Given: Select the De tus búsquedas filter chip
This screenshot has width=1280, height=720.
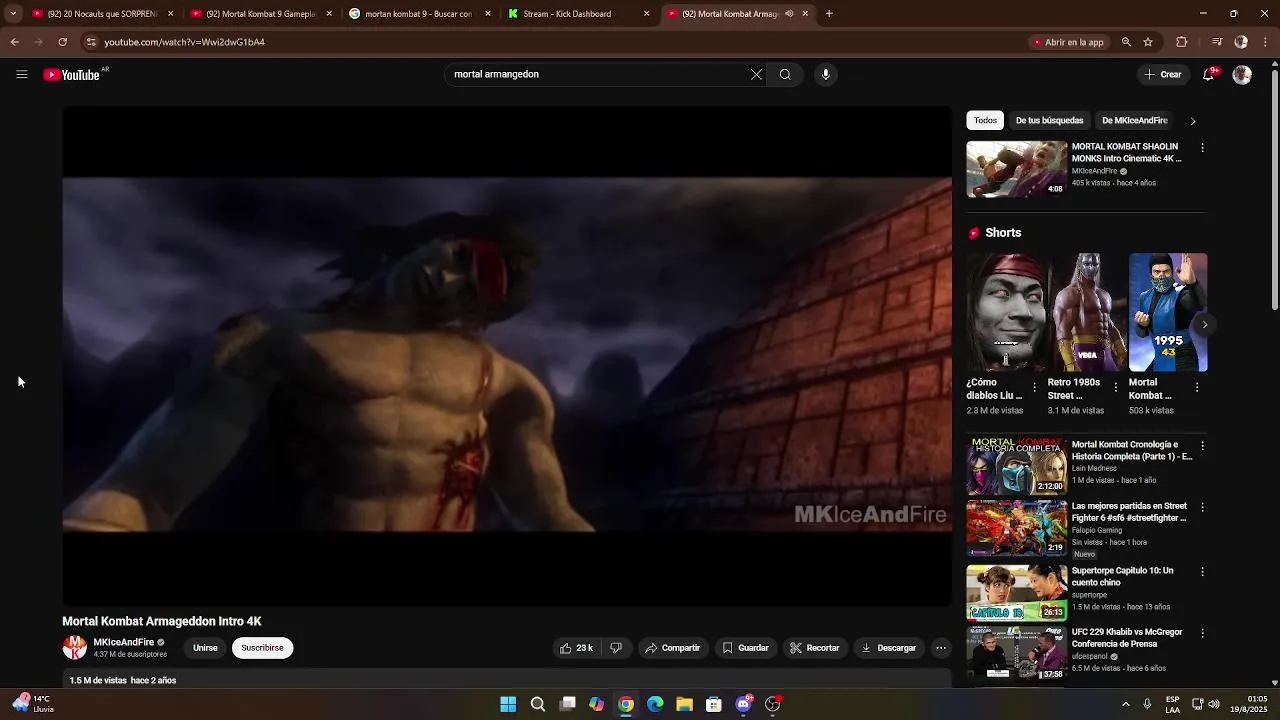Looking at the screenshot, I should (1049, 120).
